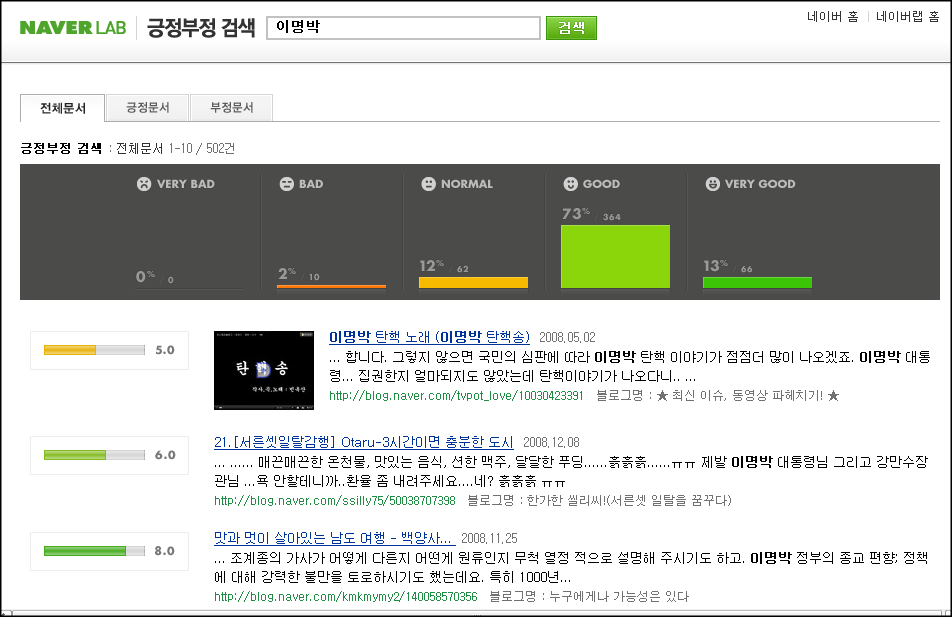Click the yellow 5.0 score bar
The image size is (952, 617).
pos(94,350)
